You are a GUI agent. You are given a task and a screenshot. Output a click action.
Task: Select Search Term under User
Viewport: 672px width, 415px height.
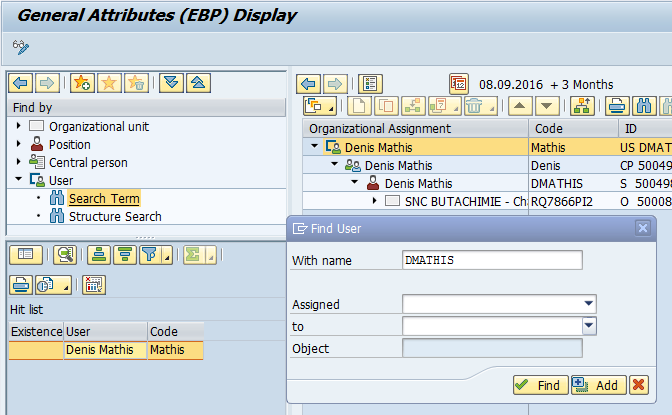tap(104, 198)
